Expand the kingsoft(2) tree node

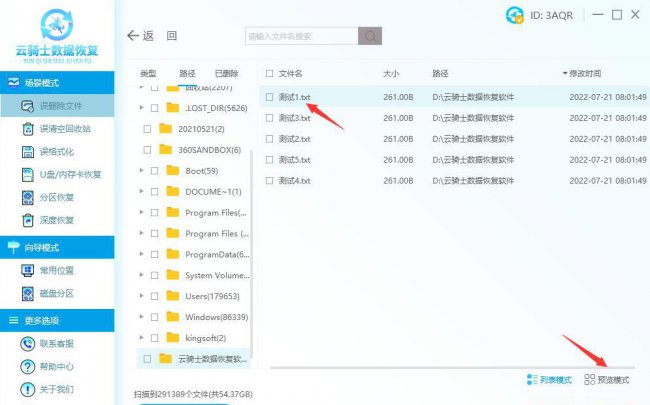coord(141,337)
